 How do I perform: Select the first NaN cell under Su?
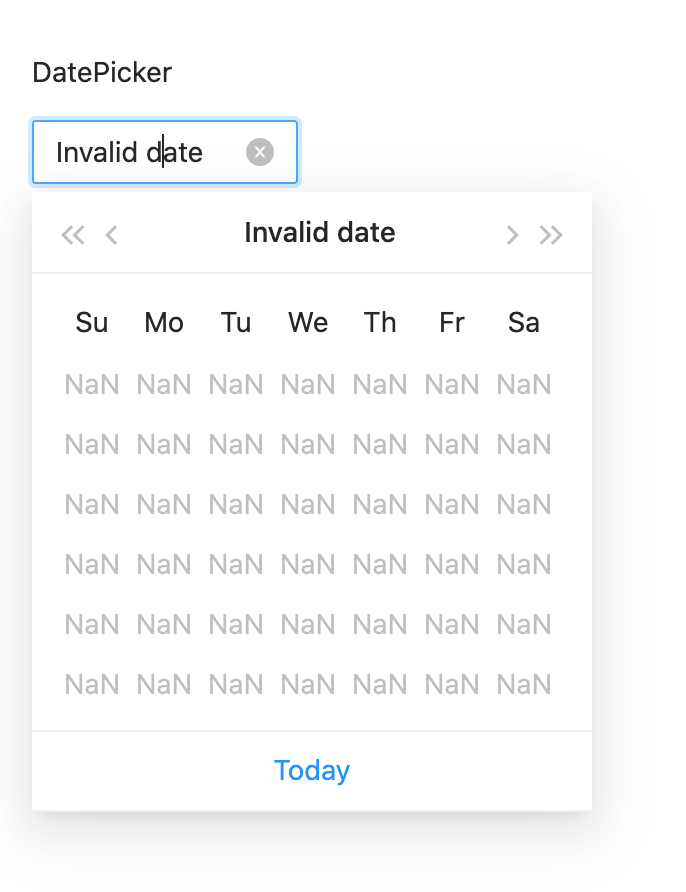(92, 384)
